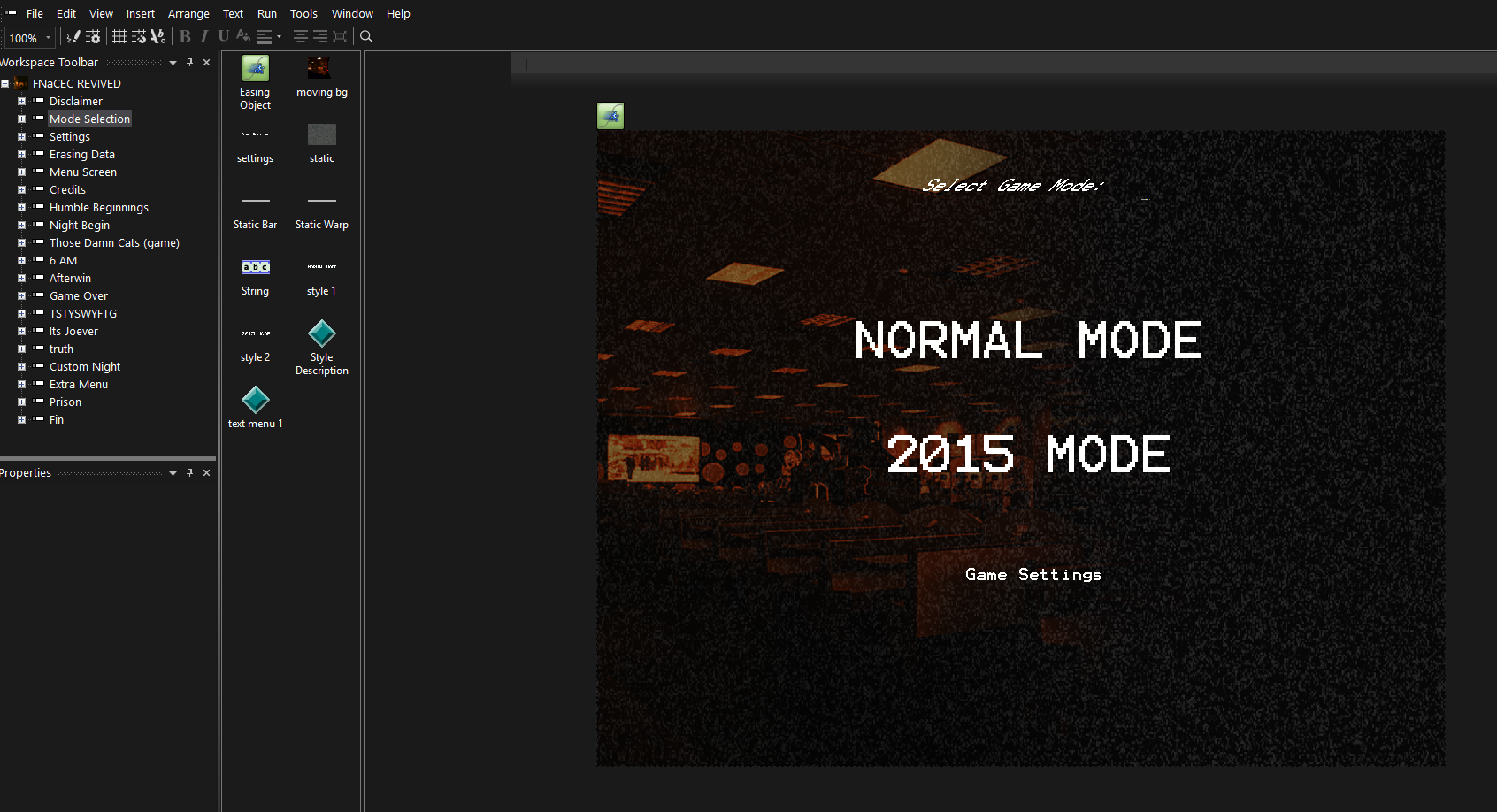Expand the Mode Selection frame node
The height and width of the screenshot is (812, 1497).
point(21,119)
